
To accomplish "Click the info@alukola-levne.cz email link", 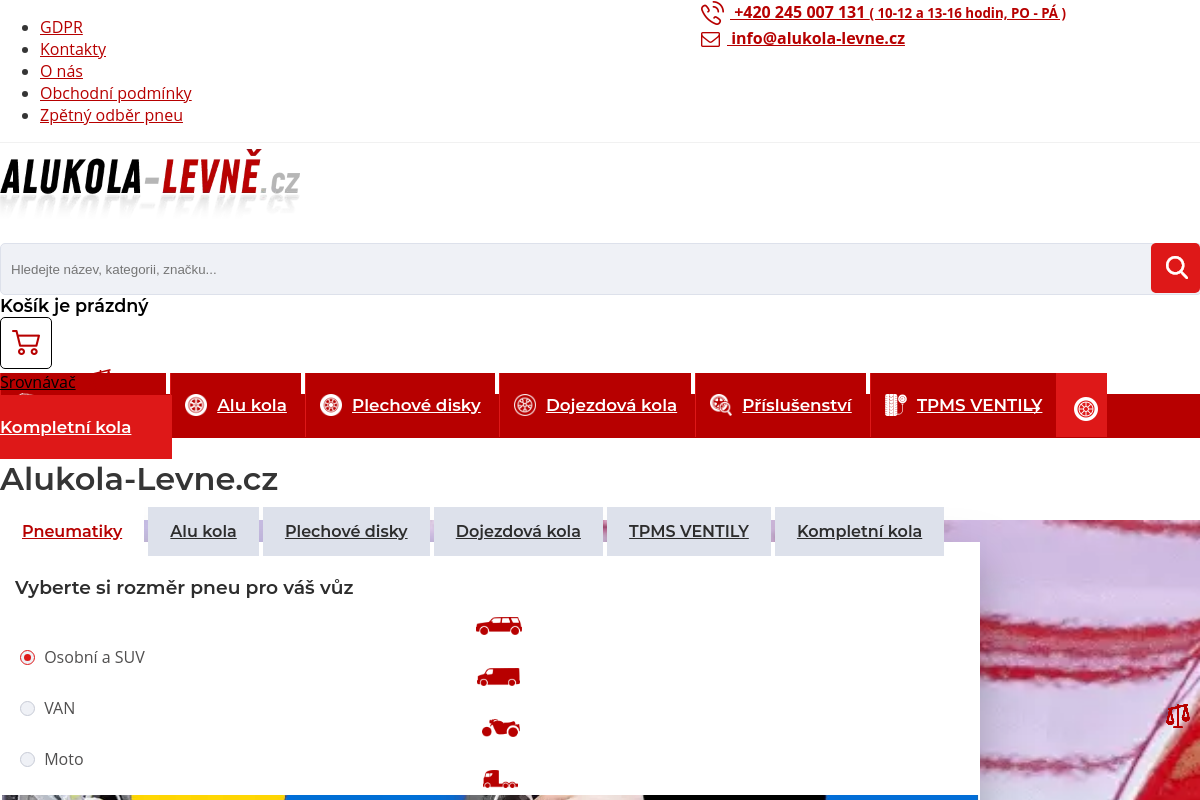I will [818, 39].
